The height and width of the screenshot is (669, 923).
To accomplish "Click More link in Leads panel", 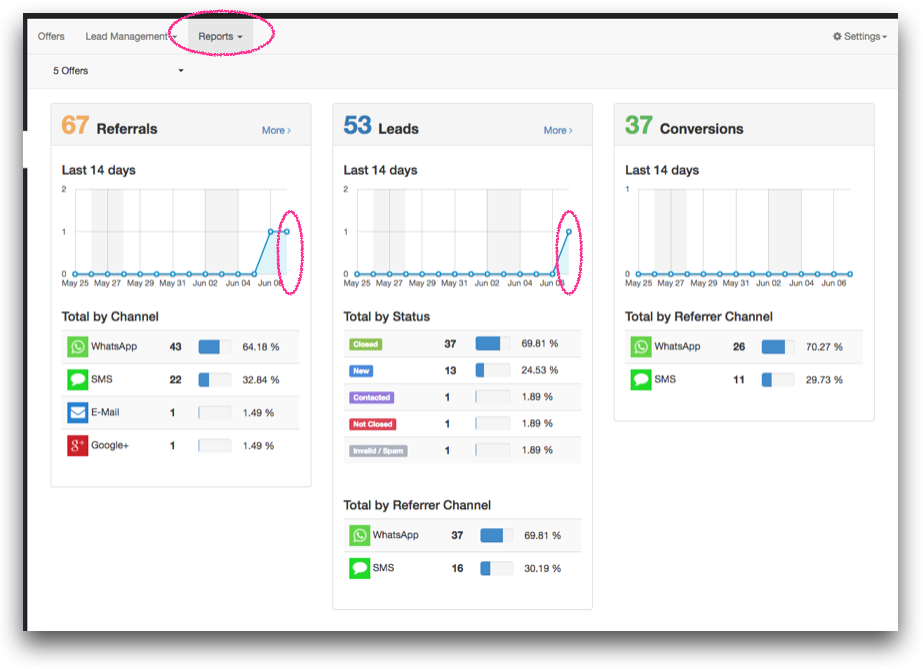I will 558,130.
